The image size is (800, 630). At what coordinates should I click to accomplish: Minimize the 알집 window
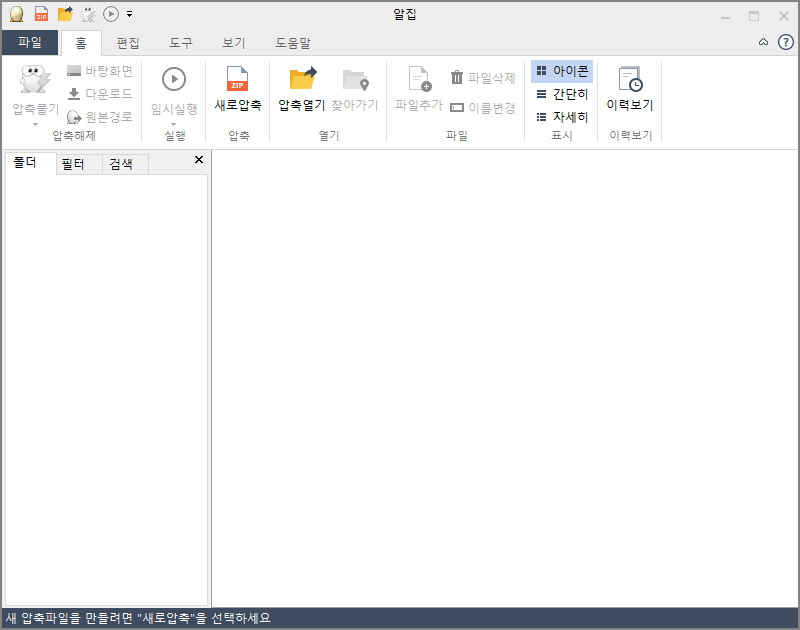725,16
